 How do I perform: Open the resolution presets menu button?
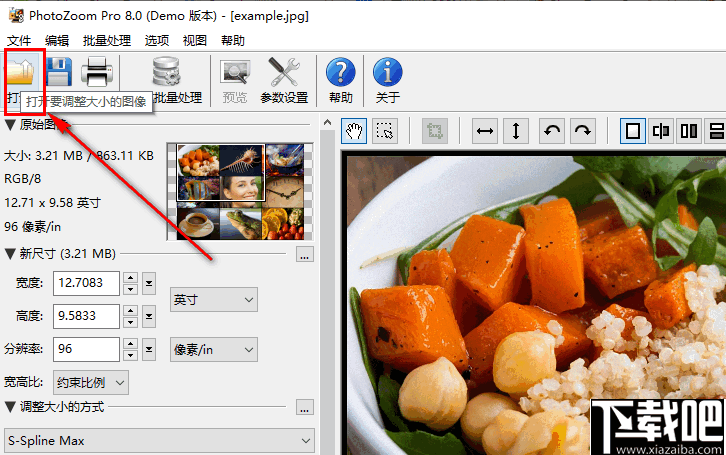[x=149, y=349]
